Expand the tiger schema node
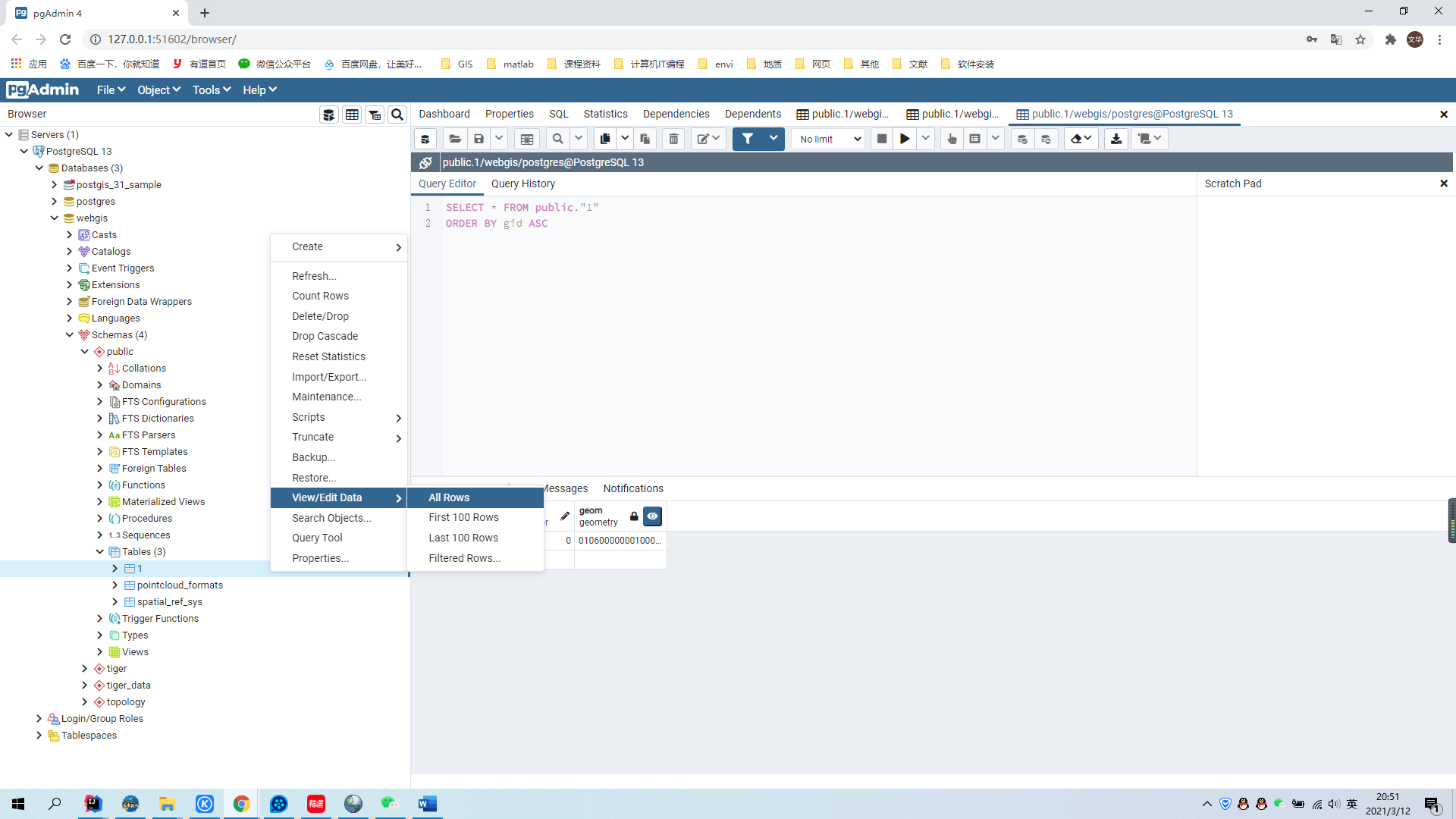The image size is (1456, 819). [x=85, y=669]
